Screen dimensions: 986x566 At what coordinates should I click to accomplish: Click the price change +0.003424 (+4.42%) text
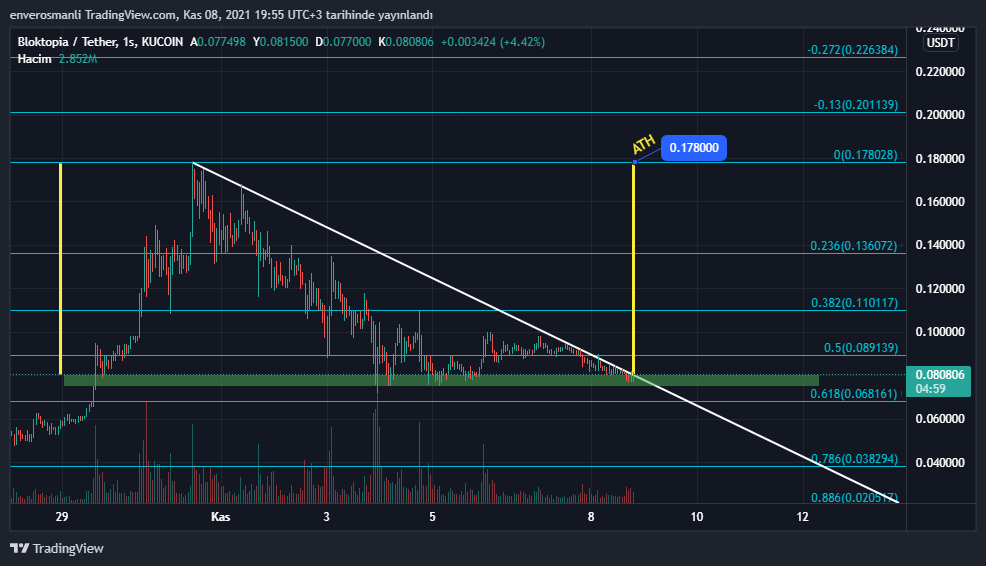pos(493,42)
